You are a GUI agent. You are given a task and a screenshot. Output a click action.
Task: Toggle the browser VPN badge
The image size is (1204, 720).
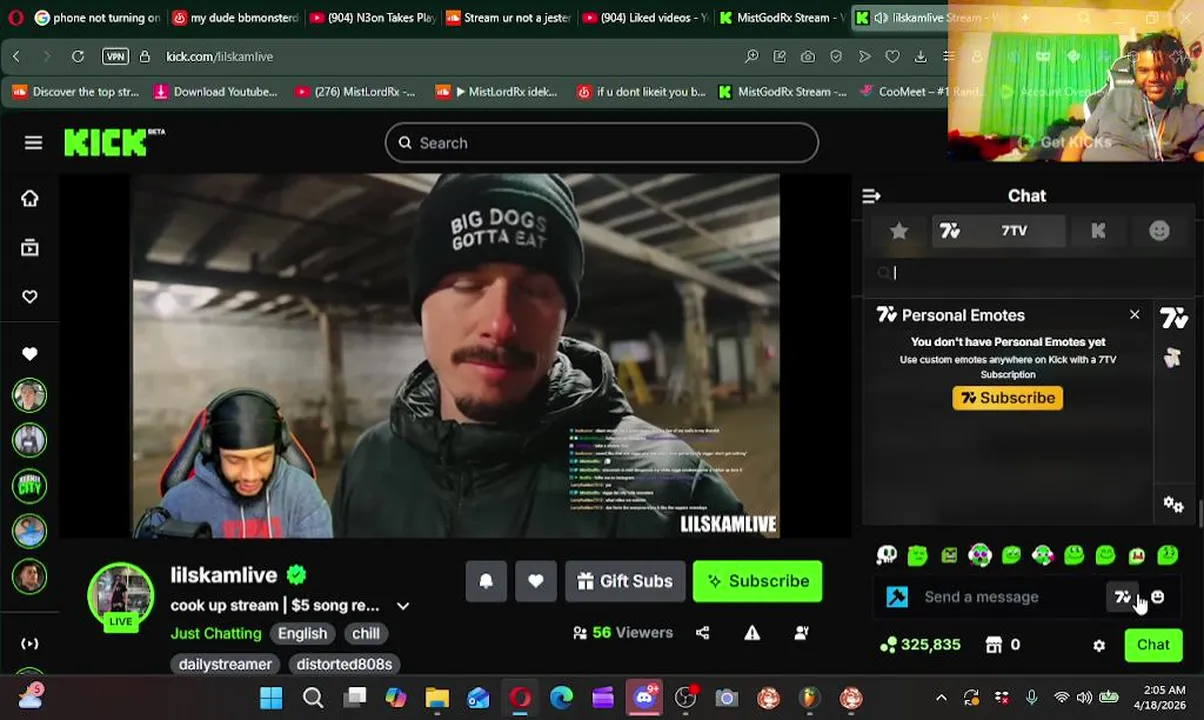[116, 57]
